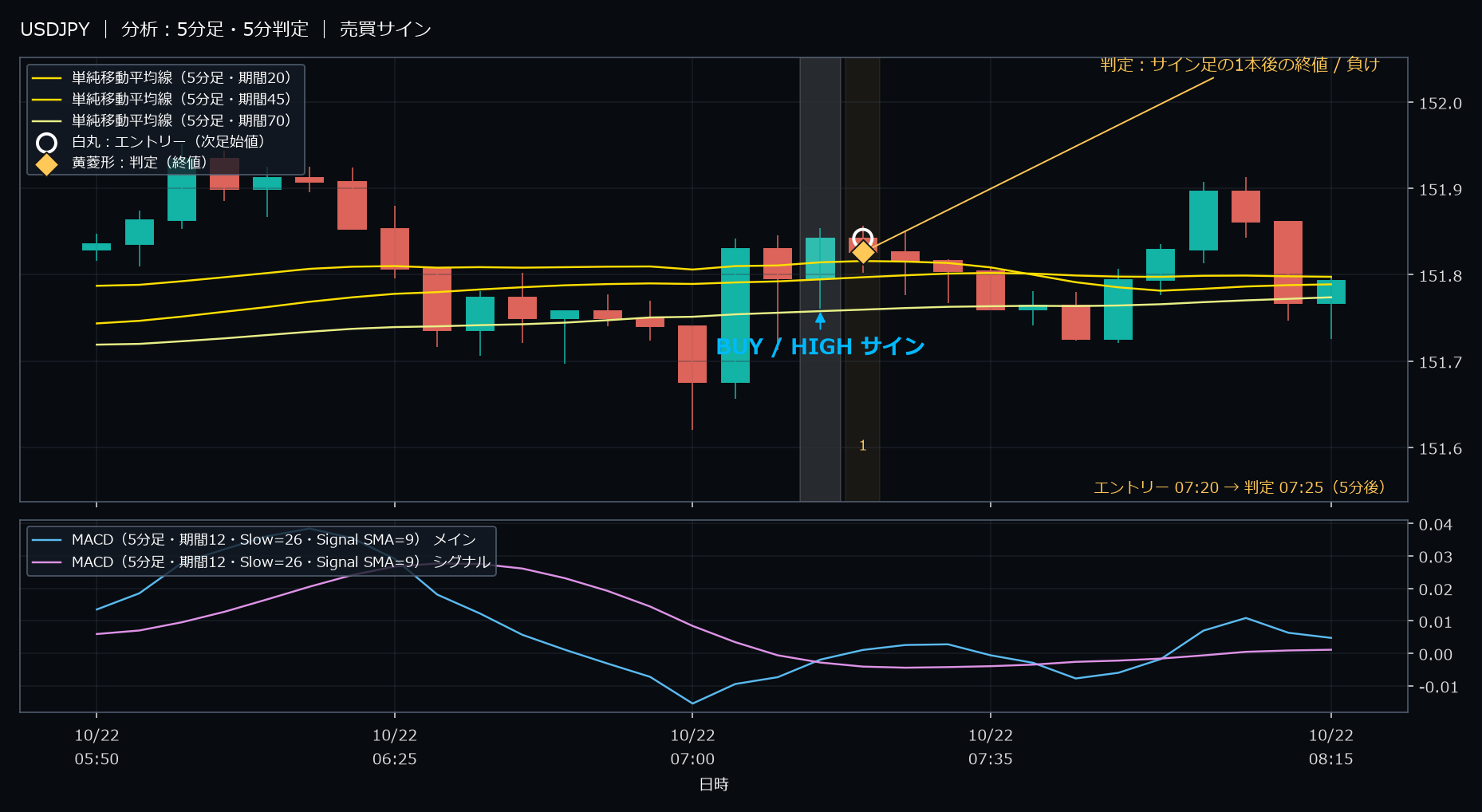Select the white circle icon in the legend
This screenshot has height=812, width=1482.
coord(47,143)
